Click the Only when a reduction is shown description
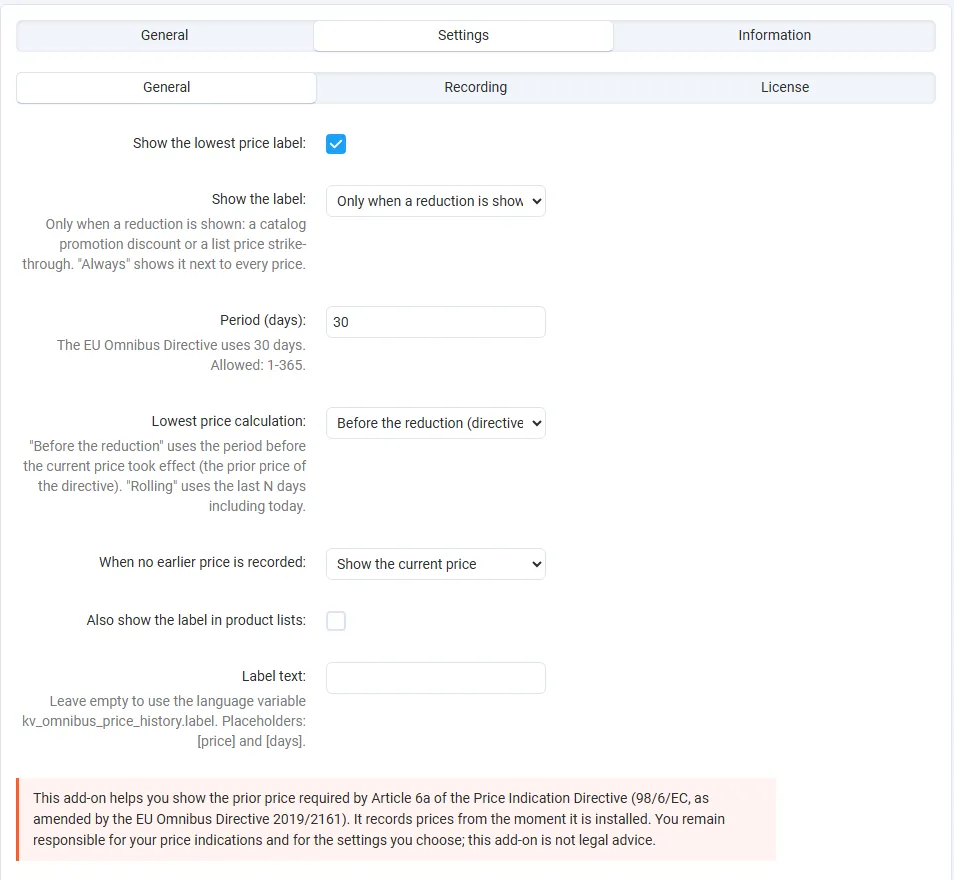This screenshot has width=954, height=880. [x=164, y=244]
